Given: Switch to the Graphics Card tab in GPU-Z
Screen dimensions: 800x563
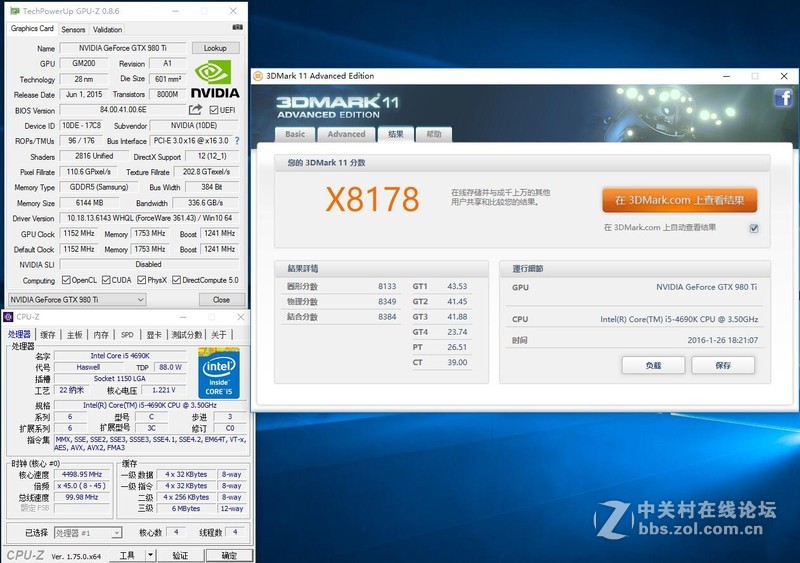Looking at the screenshot, I should [x=32, y=29].
